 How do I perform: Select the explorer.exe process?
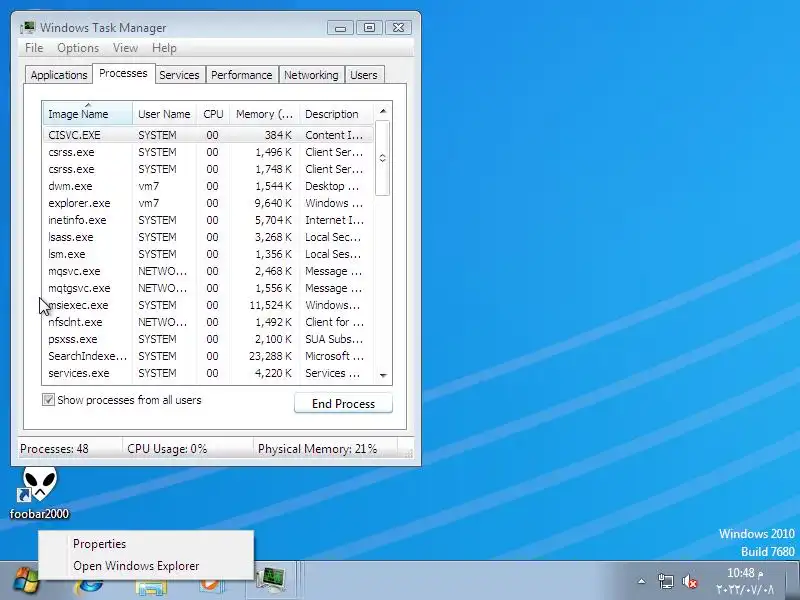(208, 203)
